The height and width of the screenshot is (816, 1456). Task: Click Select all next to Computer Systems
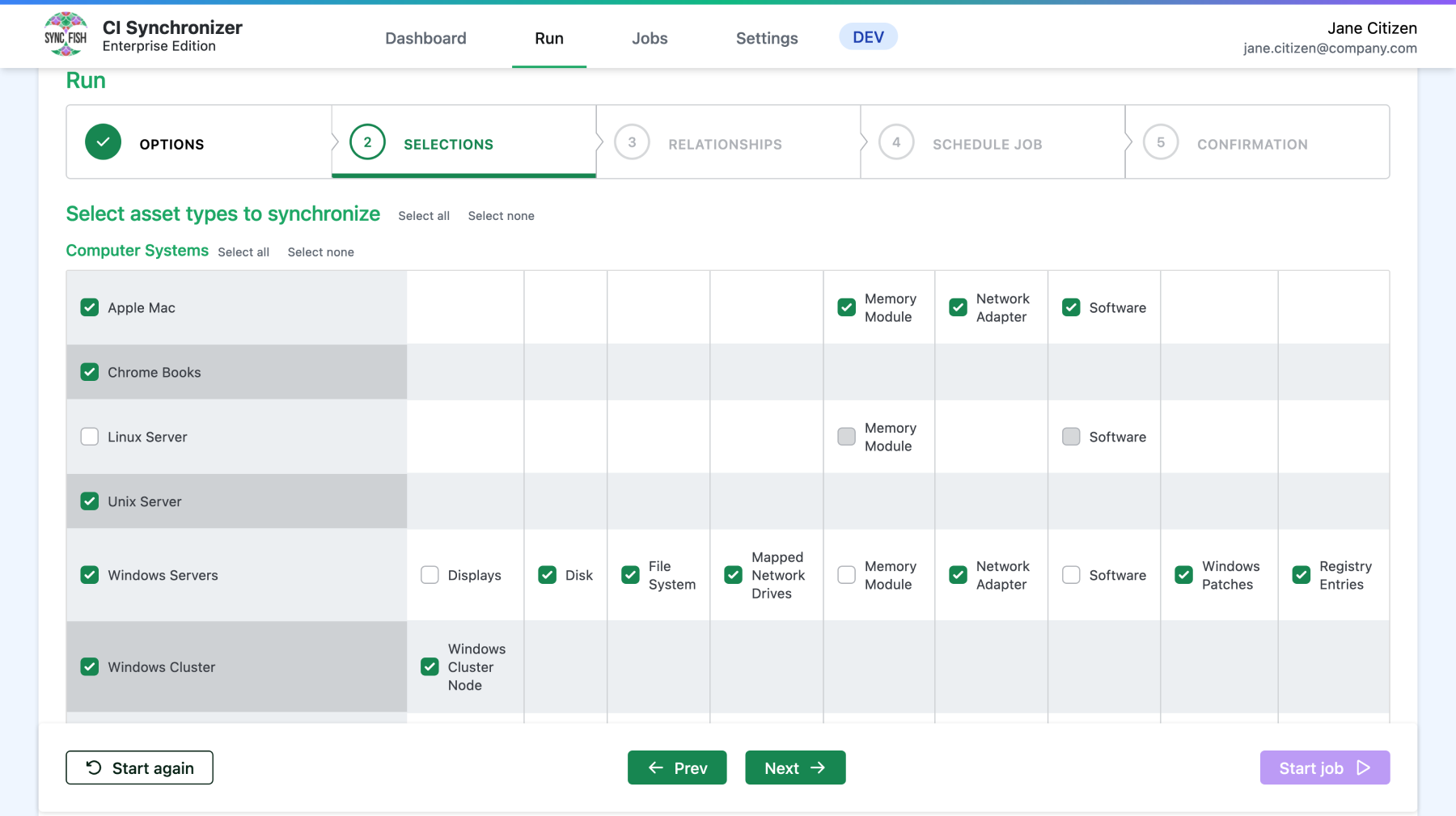[243, 252]
